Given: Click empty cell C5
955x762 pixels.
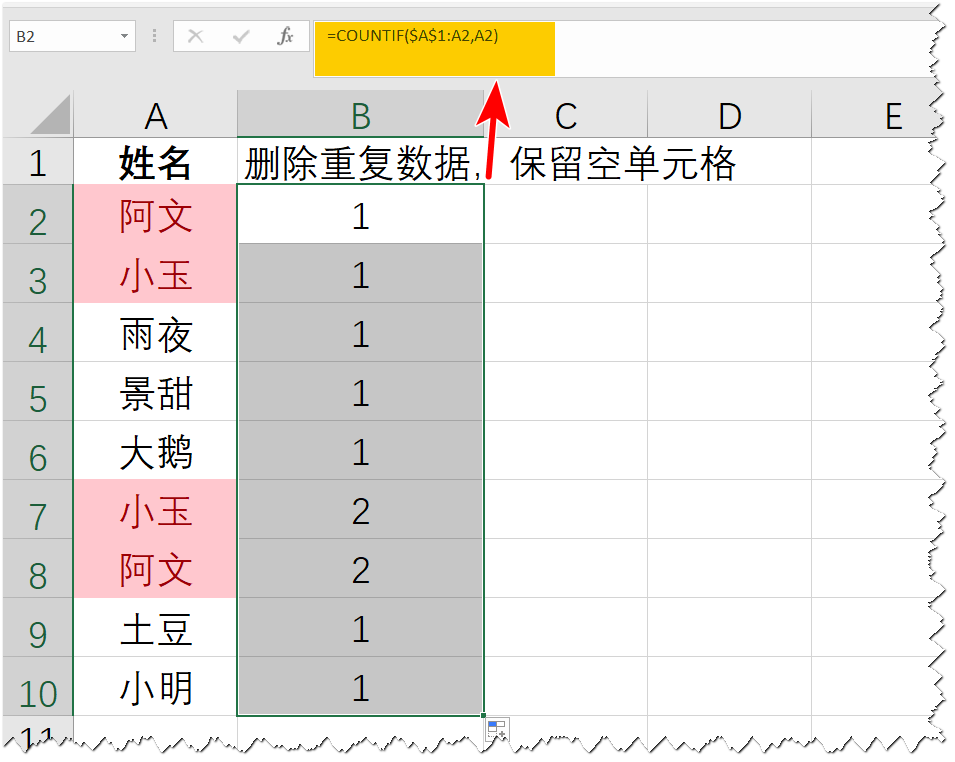Looking at the screenshot, I should point(566,392).
